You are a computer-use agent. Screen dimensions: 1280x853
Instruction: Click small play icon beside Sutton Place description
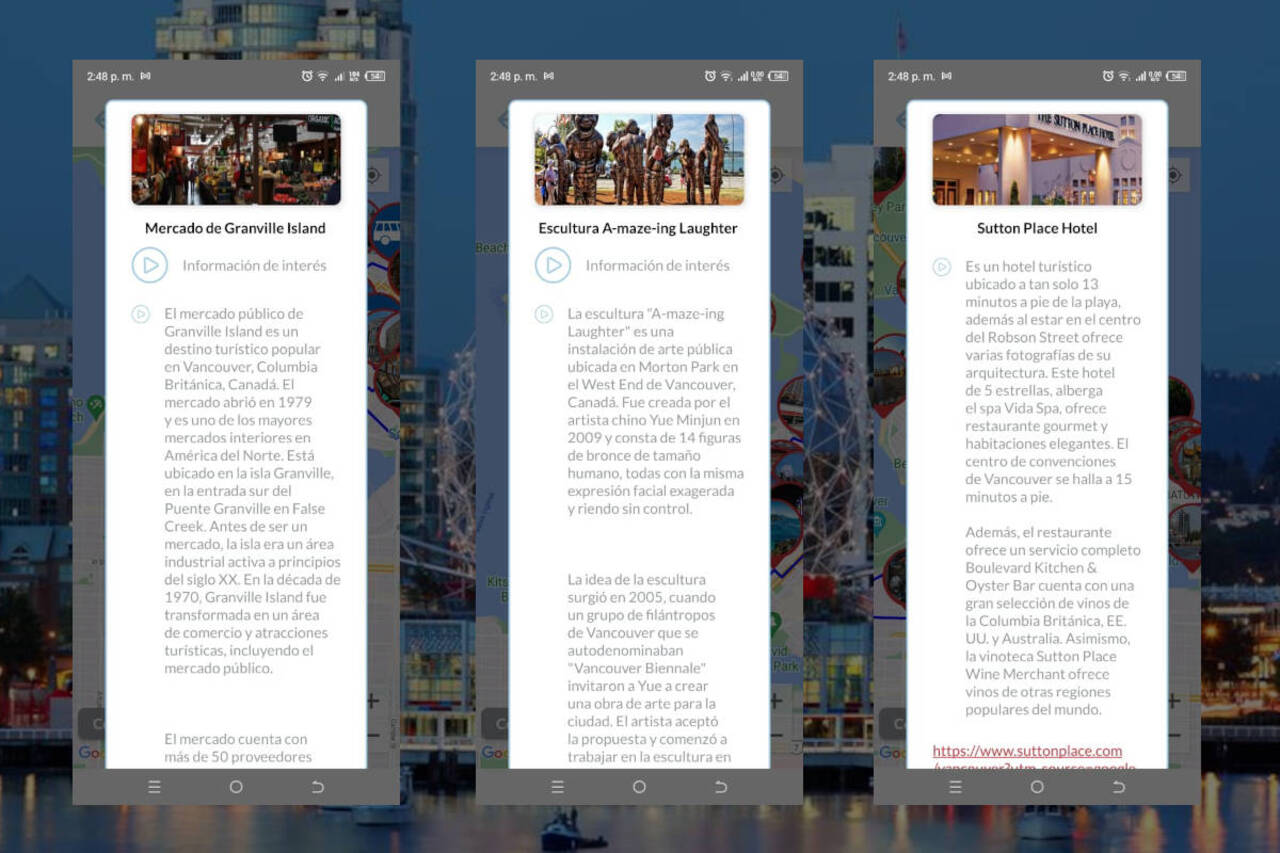(x=941, y=267)
